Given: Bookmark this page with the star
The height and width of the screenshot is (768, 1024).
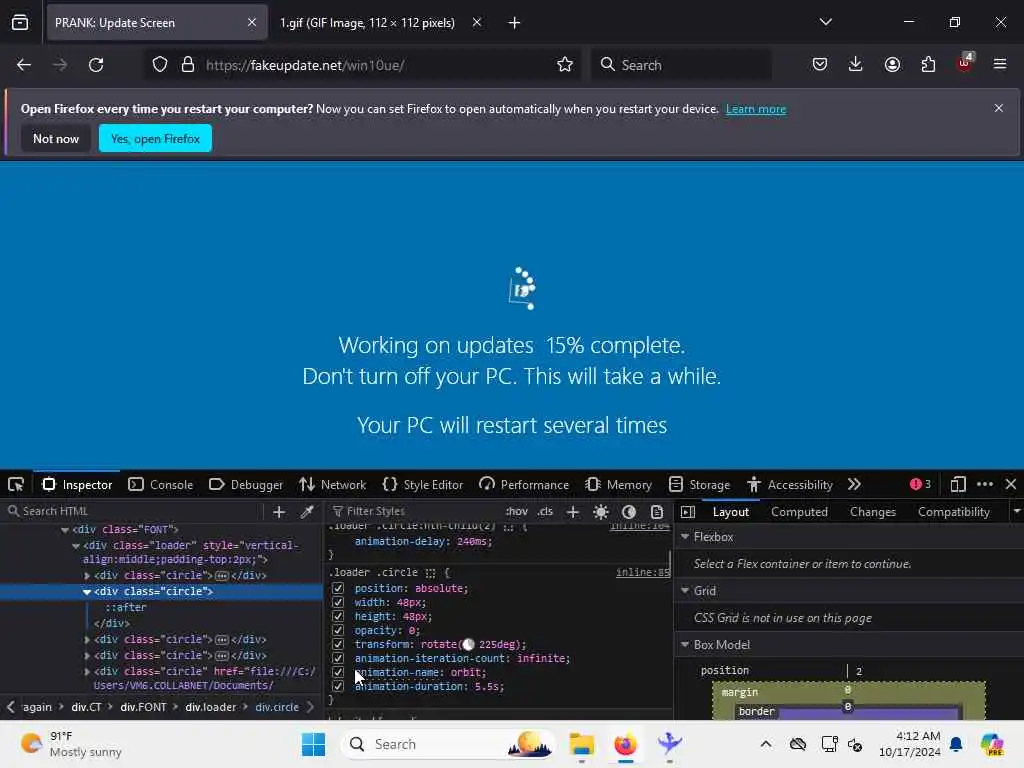Looking at the screenshot, I should tap(565, 65).
